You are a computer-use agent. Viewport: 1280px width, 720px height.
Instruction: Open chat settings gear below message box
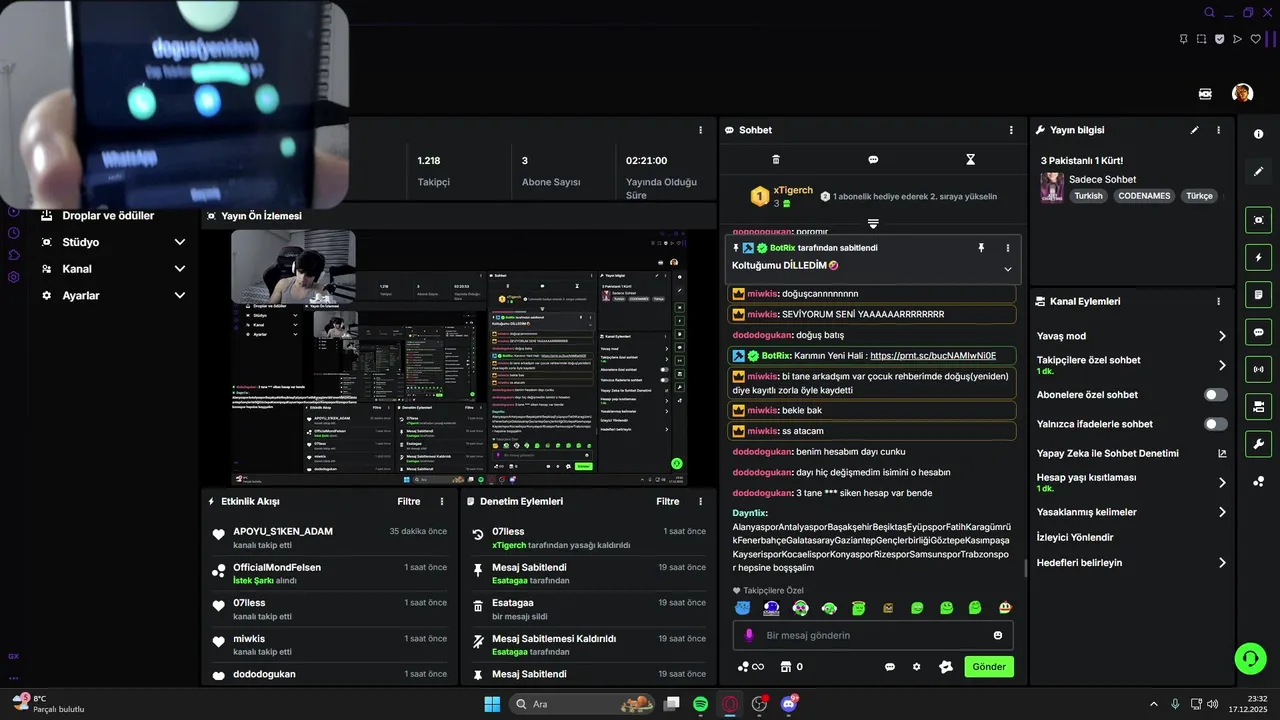point(916,667)
